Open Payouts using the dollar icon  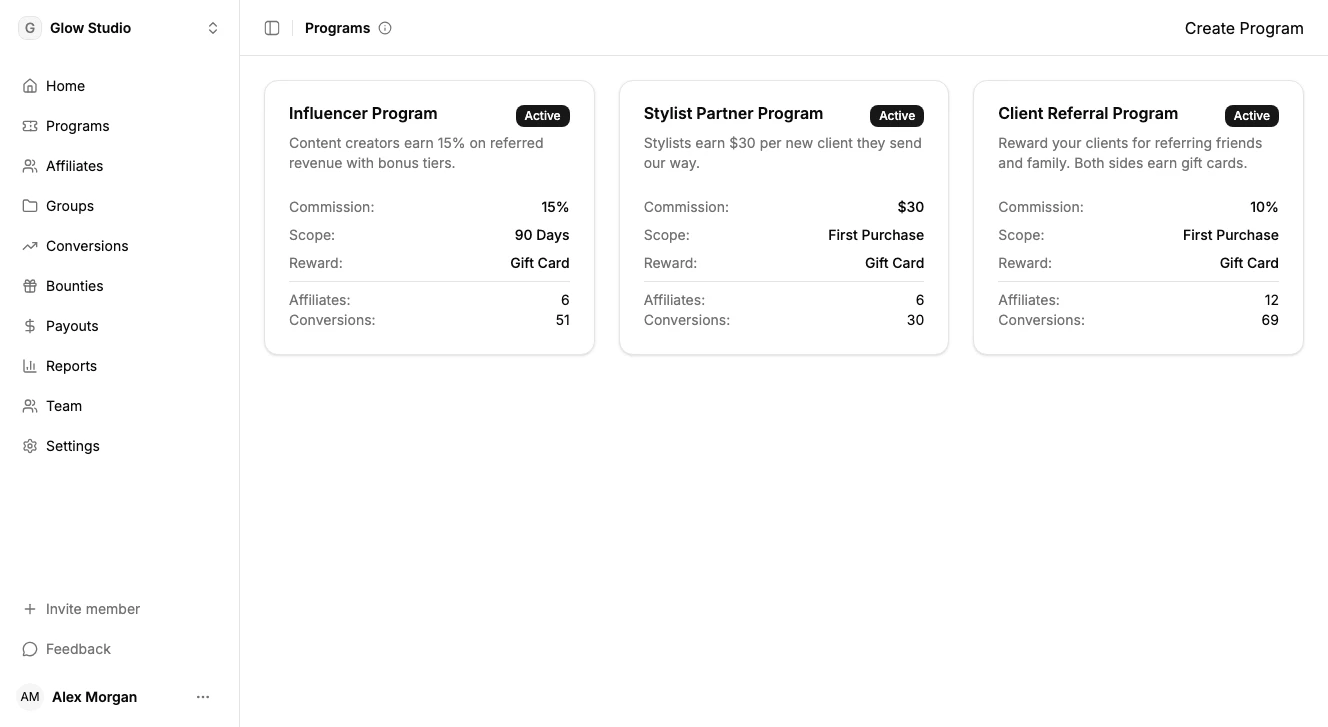(29, 326)
